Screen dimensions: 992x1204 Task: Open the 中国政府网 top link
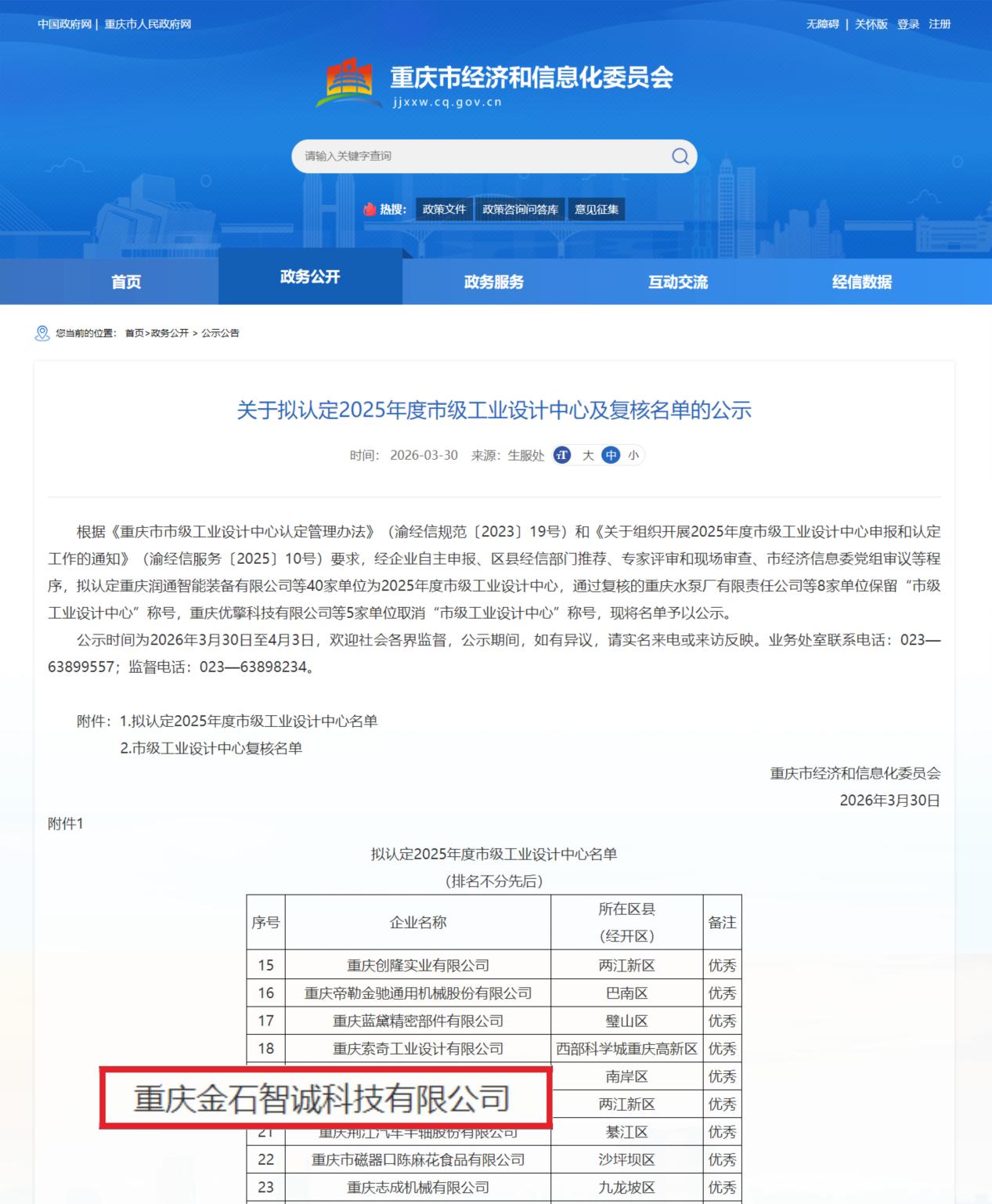(x=64, y=24)
